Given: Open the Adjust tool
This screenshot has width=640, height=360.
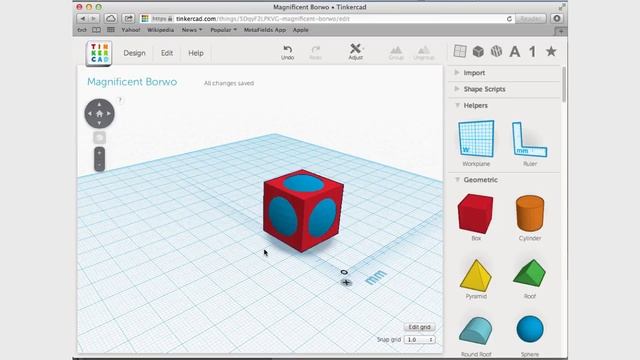Looking at the screenshot, I should (x=356, y=52).
